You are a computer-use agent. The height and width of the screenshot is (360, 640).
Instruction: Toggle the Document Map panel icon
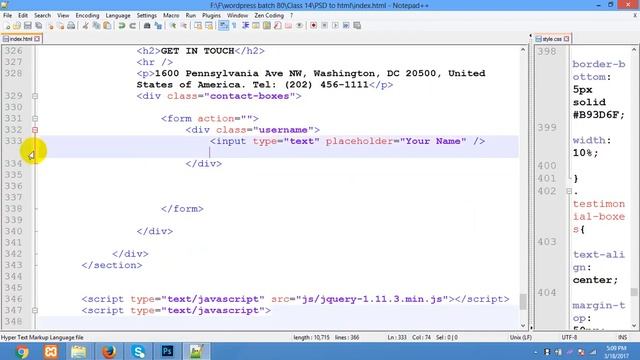(267, 26)
